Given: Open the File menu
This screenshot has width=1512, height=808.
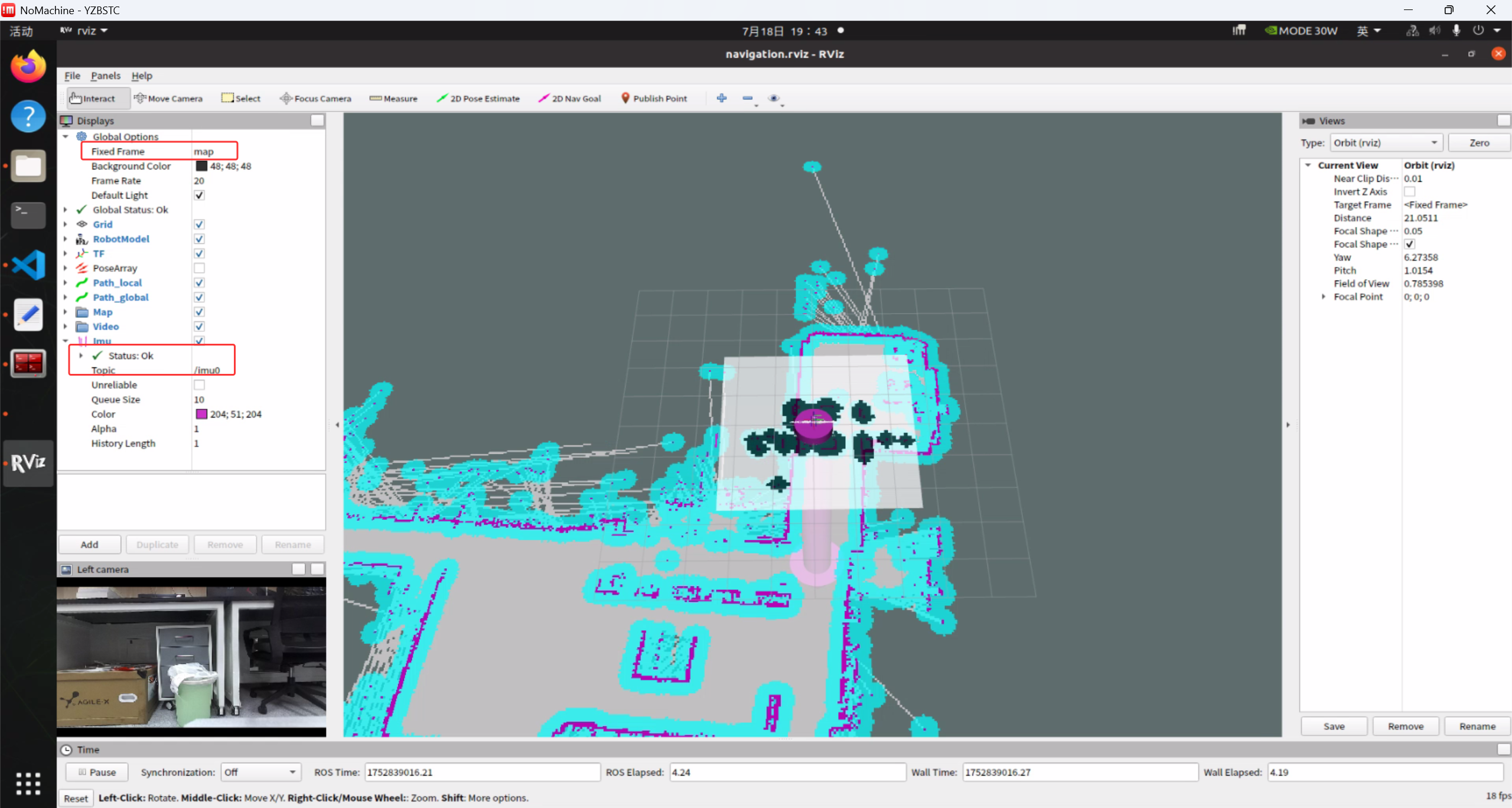Looking at the screenshot, I should [72, 76].
